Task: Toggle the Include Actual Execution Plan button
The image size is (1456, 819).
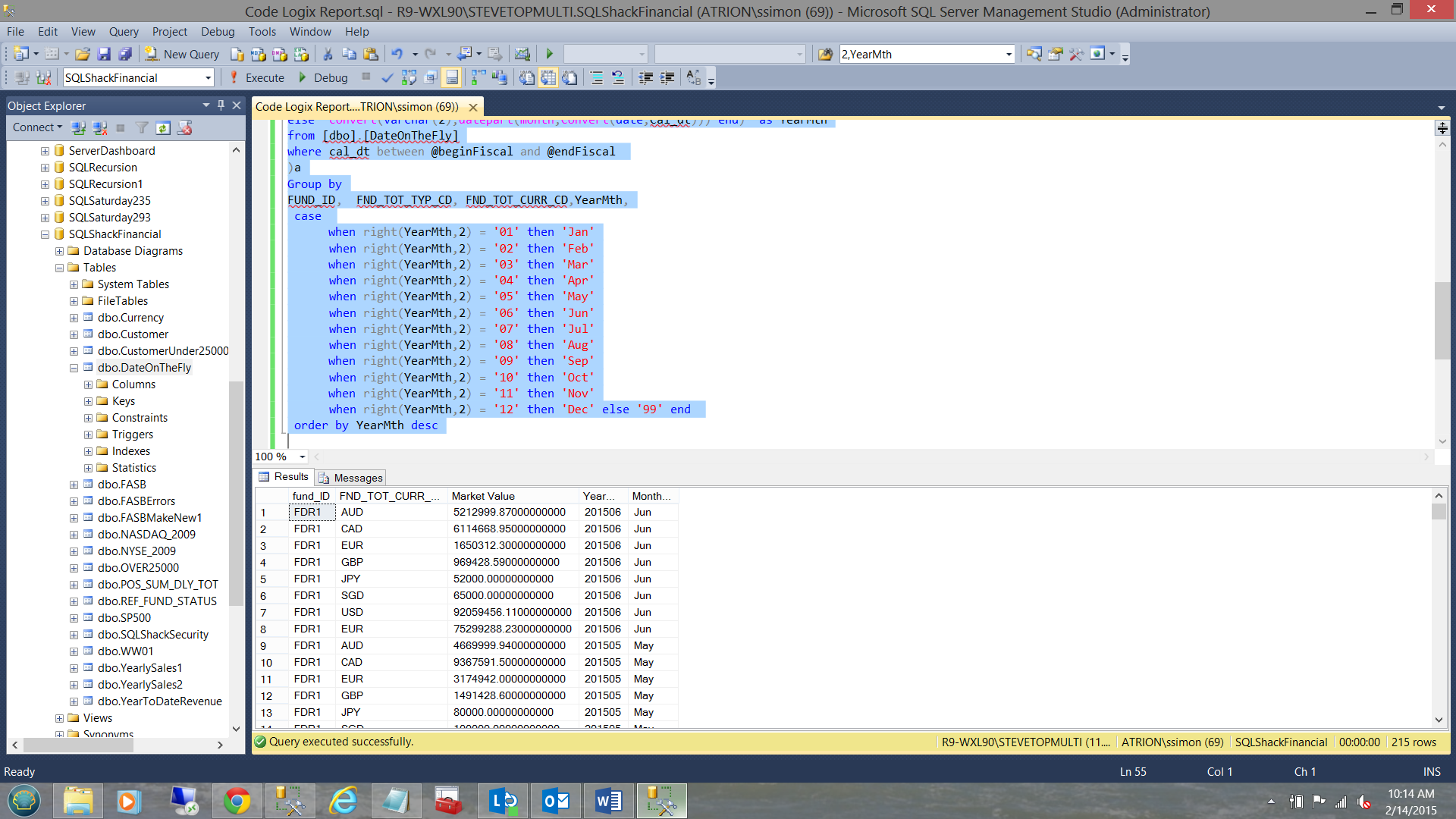Action: (x=477, y=77)
